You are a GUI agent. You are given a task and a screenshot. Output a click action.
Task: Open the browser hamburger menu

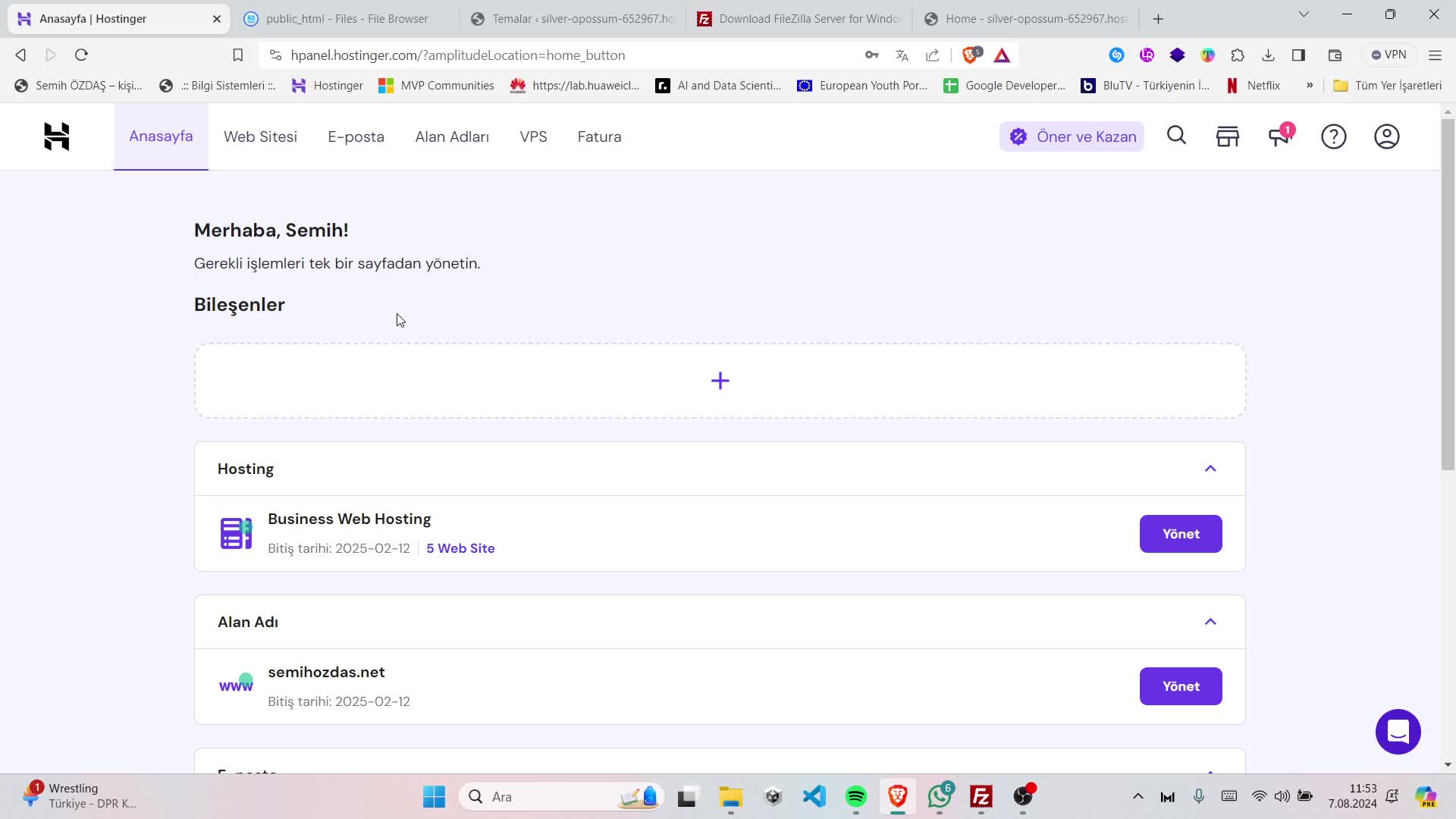(x=1435, y=55)
